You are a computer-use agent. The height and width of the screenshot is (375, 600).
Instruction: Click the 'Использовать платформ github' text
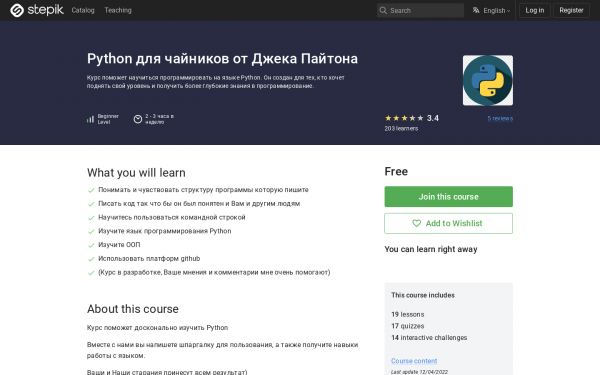pyautogui.click(x=149, y=259)
